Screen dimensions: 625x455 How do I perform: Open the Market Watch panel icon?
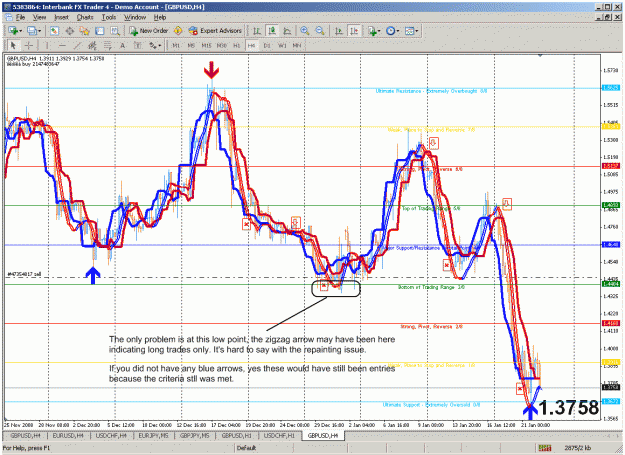tap(55, 31)
